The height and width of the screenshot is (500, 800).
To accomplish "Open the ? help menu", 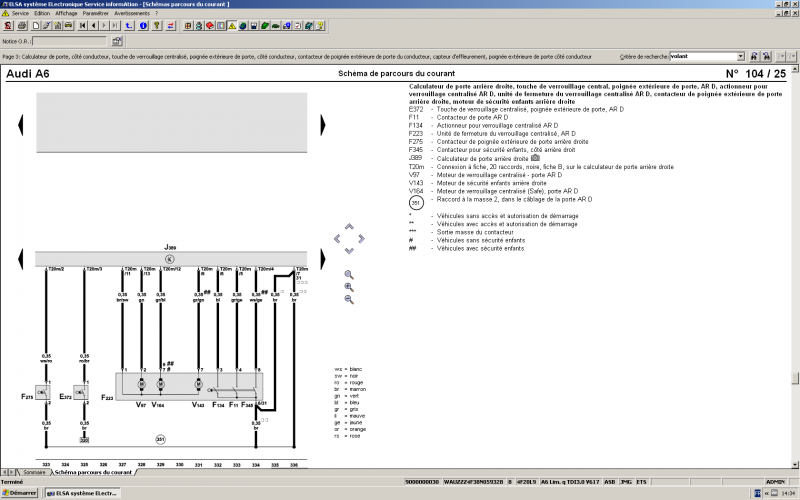I will (157, 13).
